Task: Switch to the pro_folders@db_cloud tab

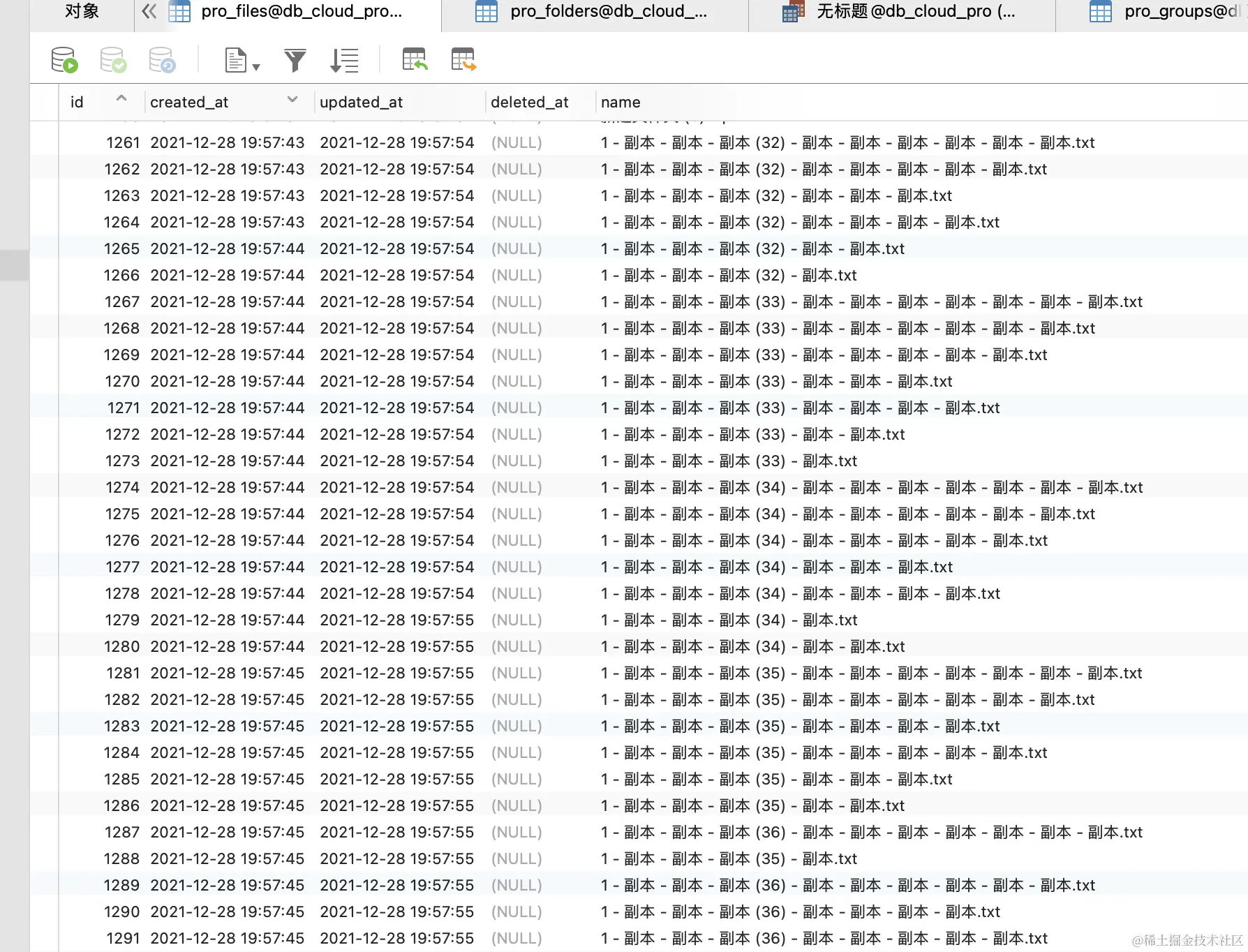Action: pos(595,11)
